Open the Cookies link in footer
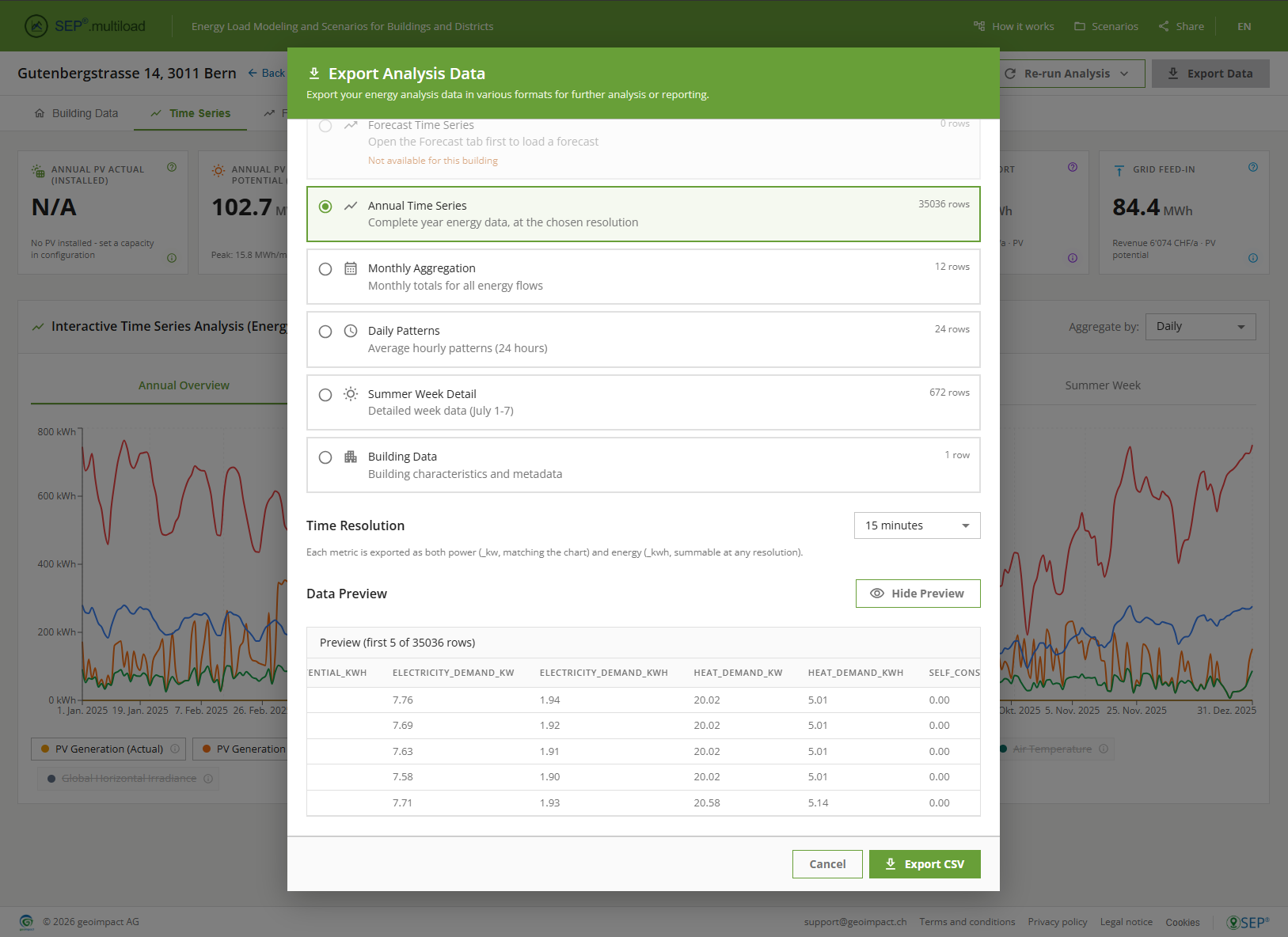Screen dimensions: 1288x937 (1183, 922)
